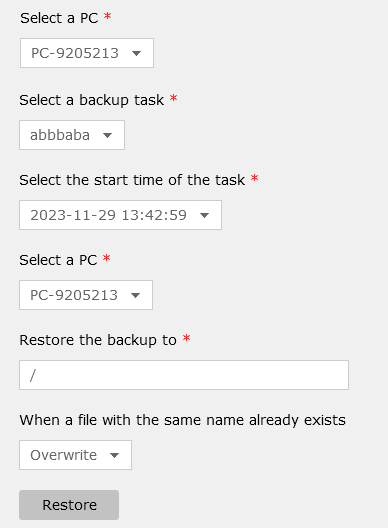Click the red asterisk next to Restore the backup to
388x528 pixels.
tap(187, 338)
